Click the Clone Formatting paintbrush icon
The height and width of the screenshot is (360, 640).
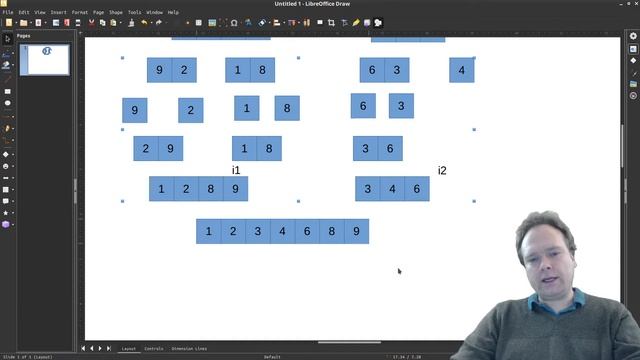[x=131, y=23]
